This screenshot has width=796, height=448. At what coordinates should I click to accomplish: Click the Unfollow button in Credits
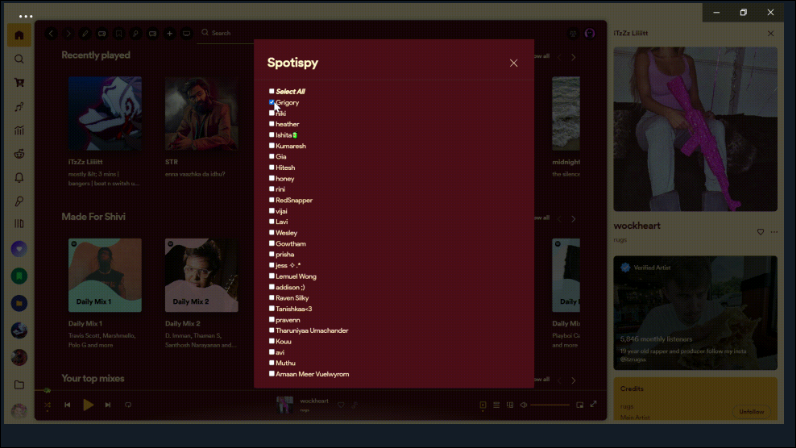[751, 411]
